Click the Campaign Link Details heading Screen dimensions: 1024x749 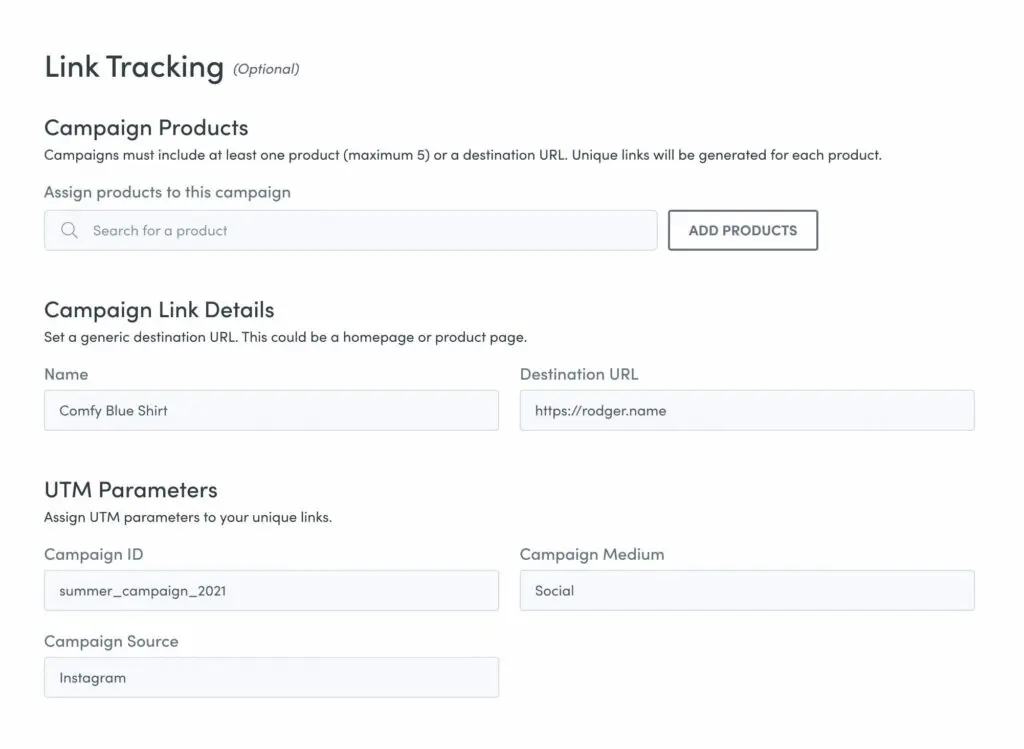tap(159, 310)
